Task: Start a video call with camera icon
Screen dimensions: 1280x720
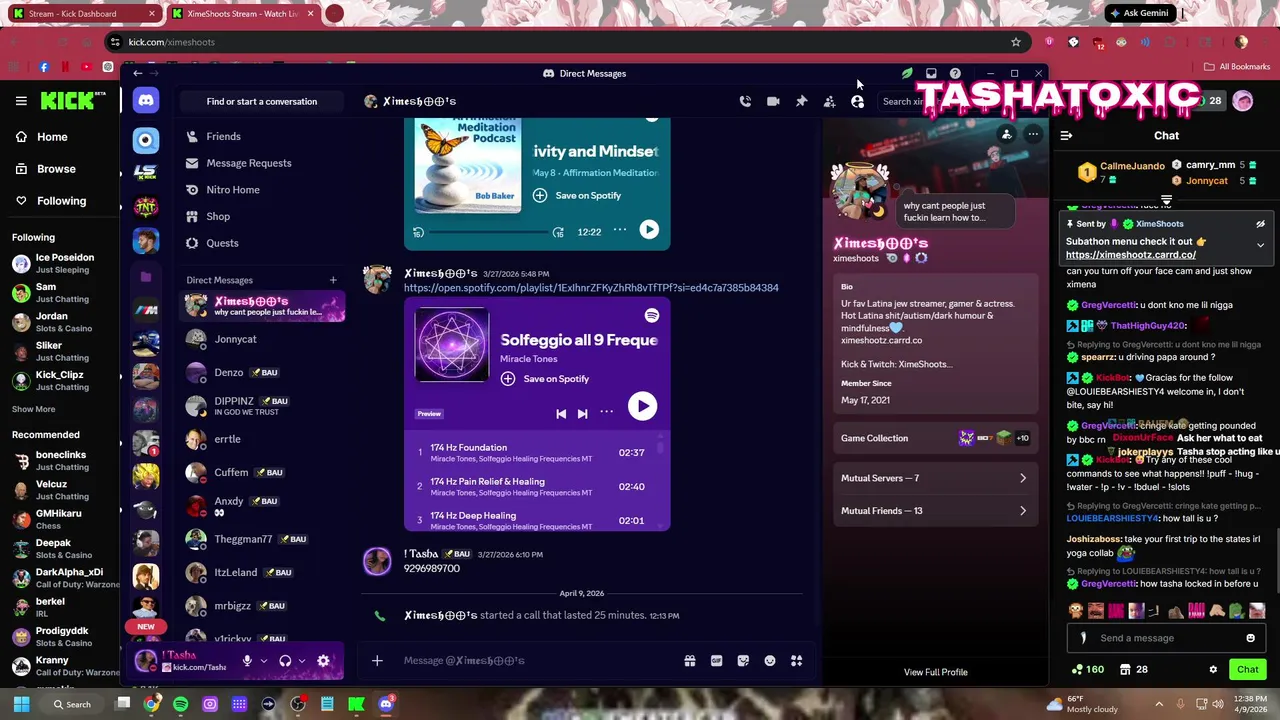Action: 773,101
